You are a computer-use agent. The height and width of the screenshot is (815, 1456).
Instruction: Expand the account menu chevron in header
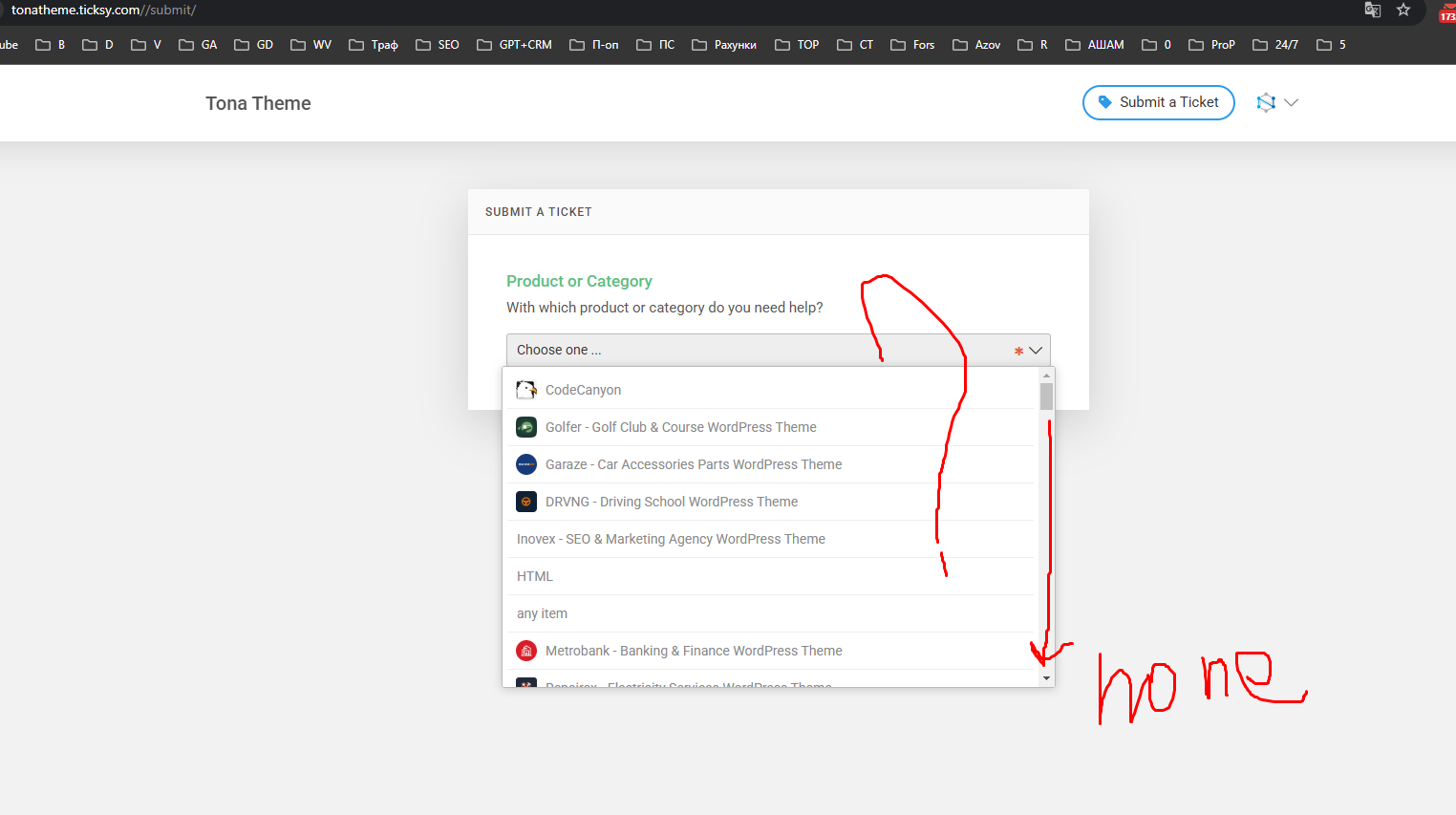[1291, 102]
